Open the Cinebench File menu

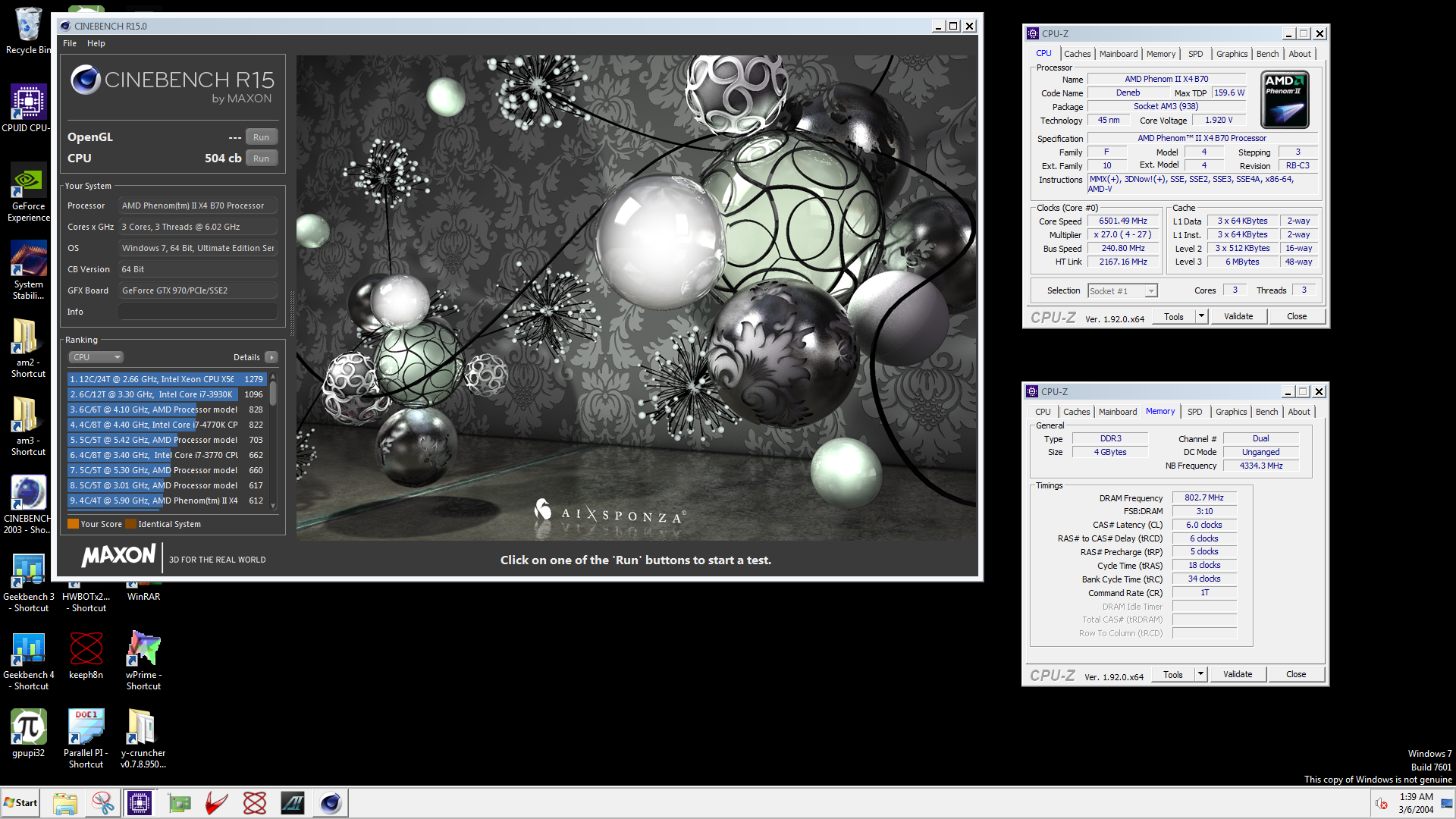tap(70, 43)
